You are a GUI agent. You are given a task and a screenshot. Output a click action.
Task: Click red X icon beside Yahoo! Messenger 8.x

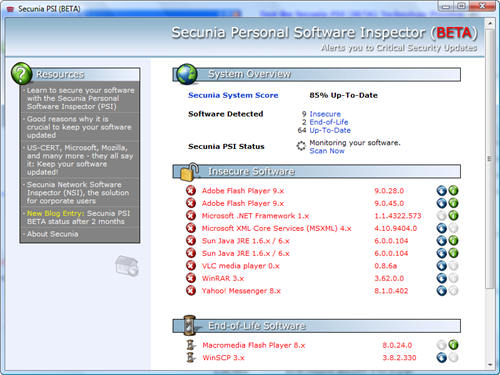coord(191,291)
